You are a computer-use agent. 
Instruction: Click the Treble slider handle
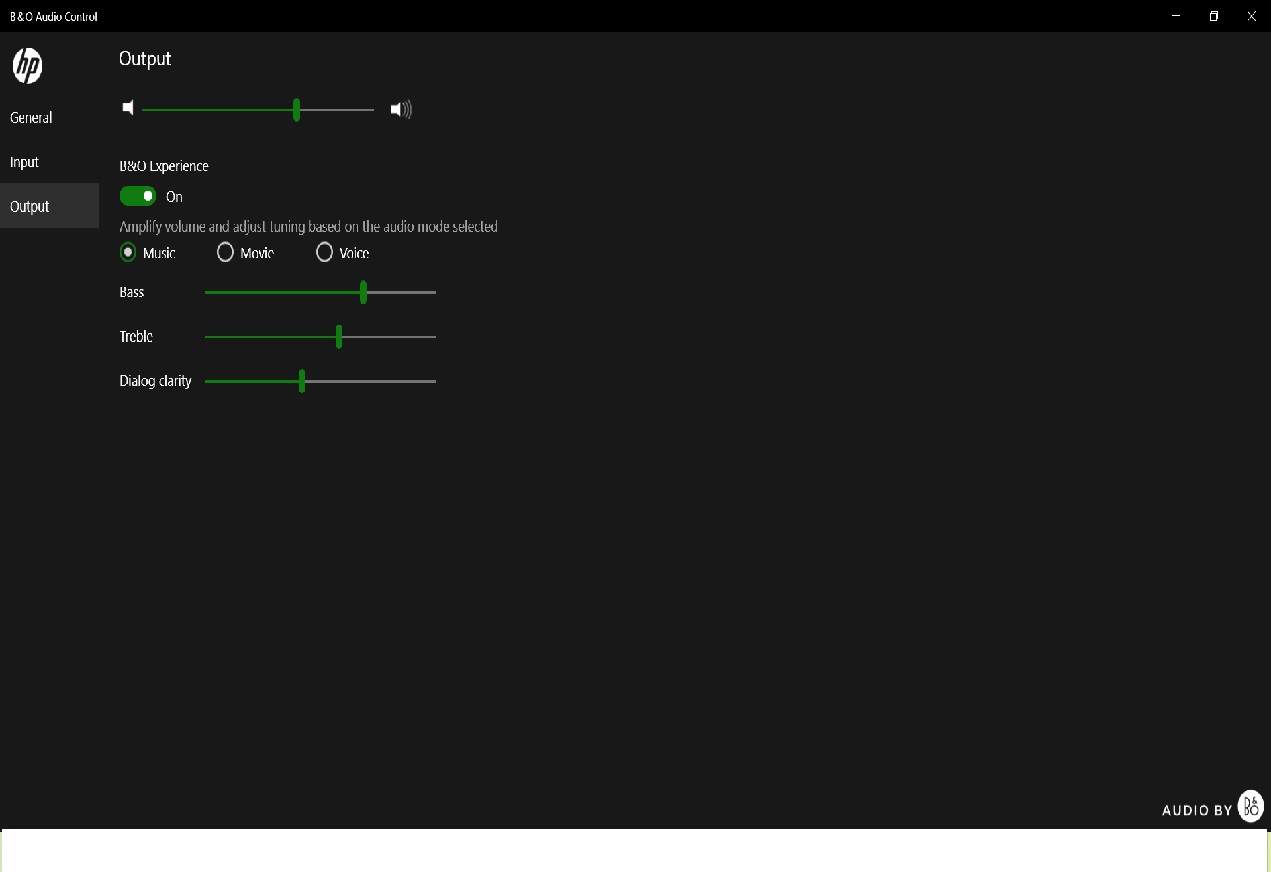pyautogui.click(x=339, y=337)
